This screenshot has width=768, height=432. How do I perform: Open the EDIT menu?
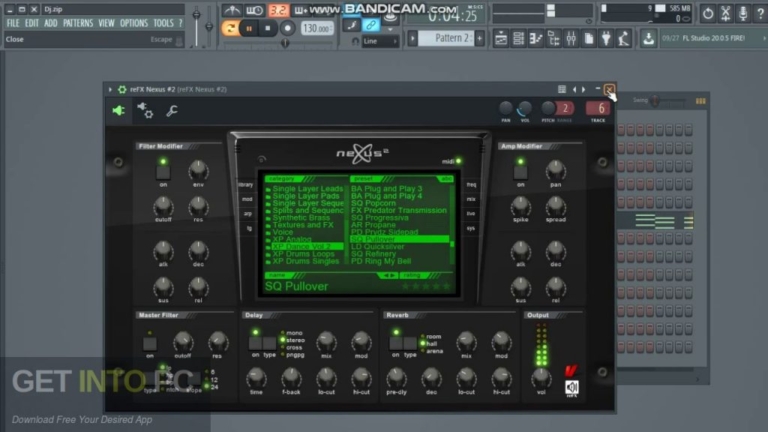tap(31, 23)
